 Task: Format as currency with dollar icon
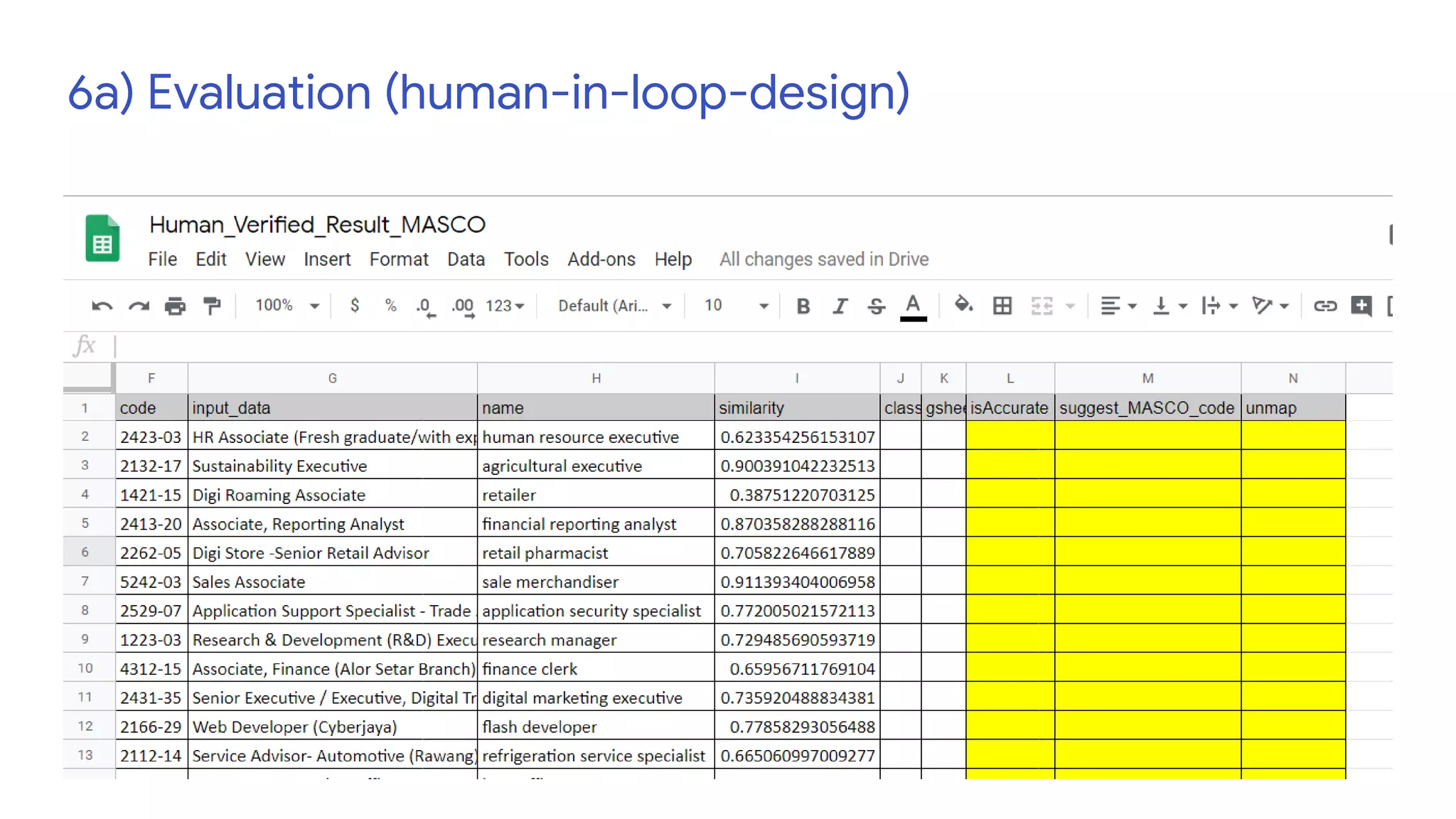point(355,306)
